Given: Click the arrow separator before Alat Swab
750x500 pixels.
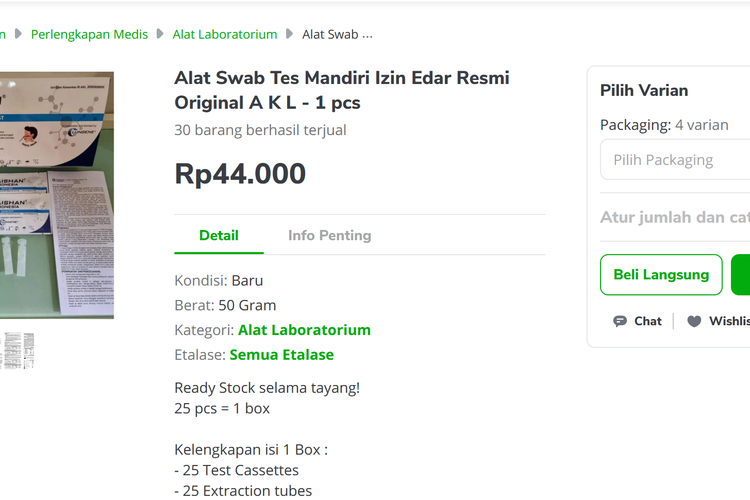Looking at the screenshot, I should (290, 34).
